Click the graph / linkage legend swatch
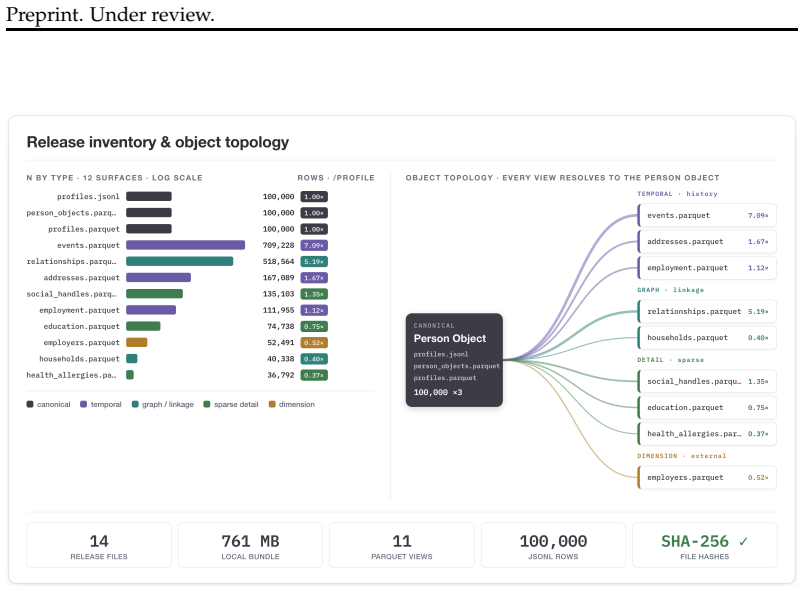The width and height of the screenshot is (804, 591). (135, 404)
